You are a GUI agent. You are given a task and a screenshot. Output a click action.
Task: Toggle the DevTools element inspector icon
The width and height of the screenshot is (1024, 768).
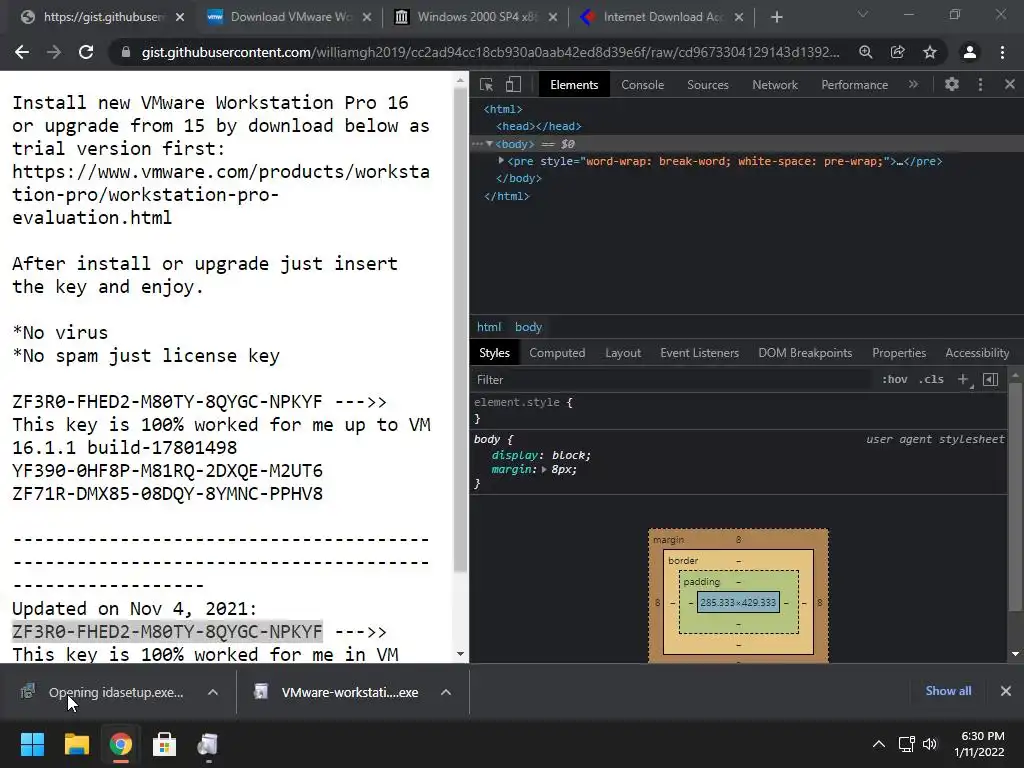(487, 84)
